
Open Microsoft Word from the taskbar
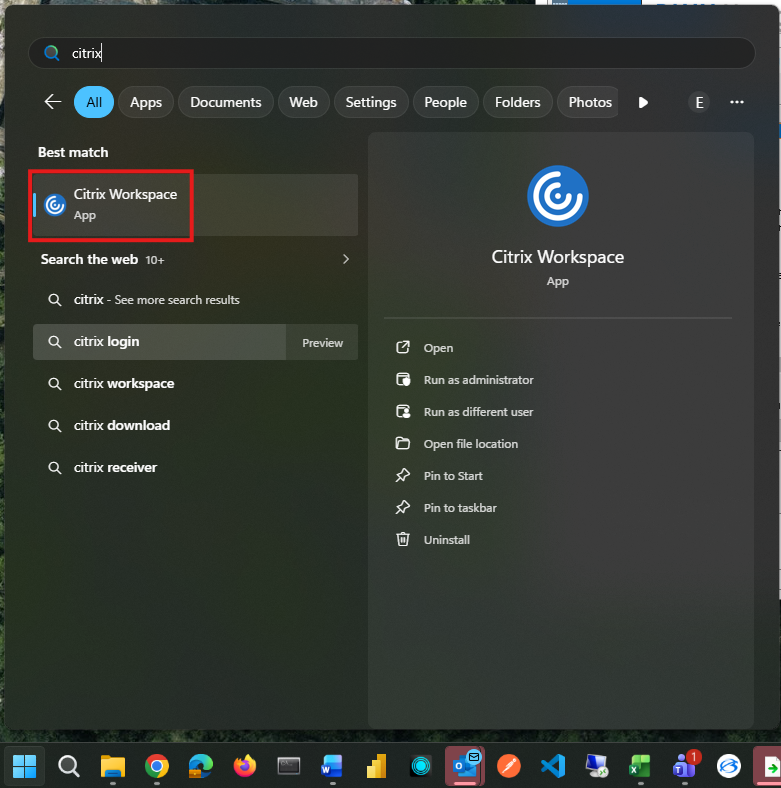tap(332, 766)
